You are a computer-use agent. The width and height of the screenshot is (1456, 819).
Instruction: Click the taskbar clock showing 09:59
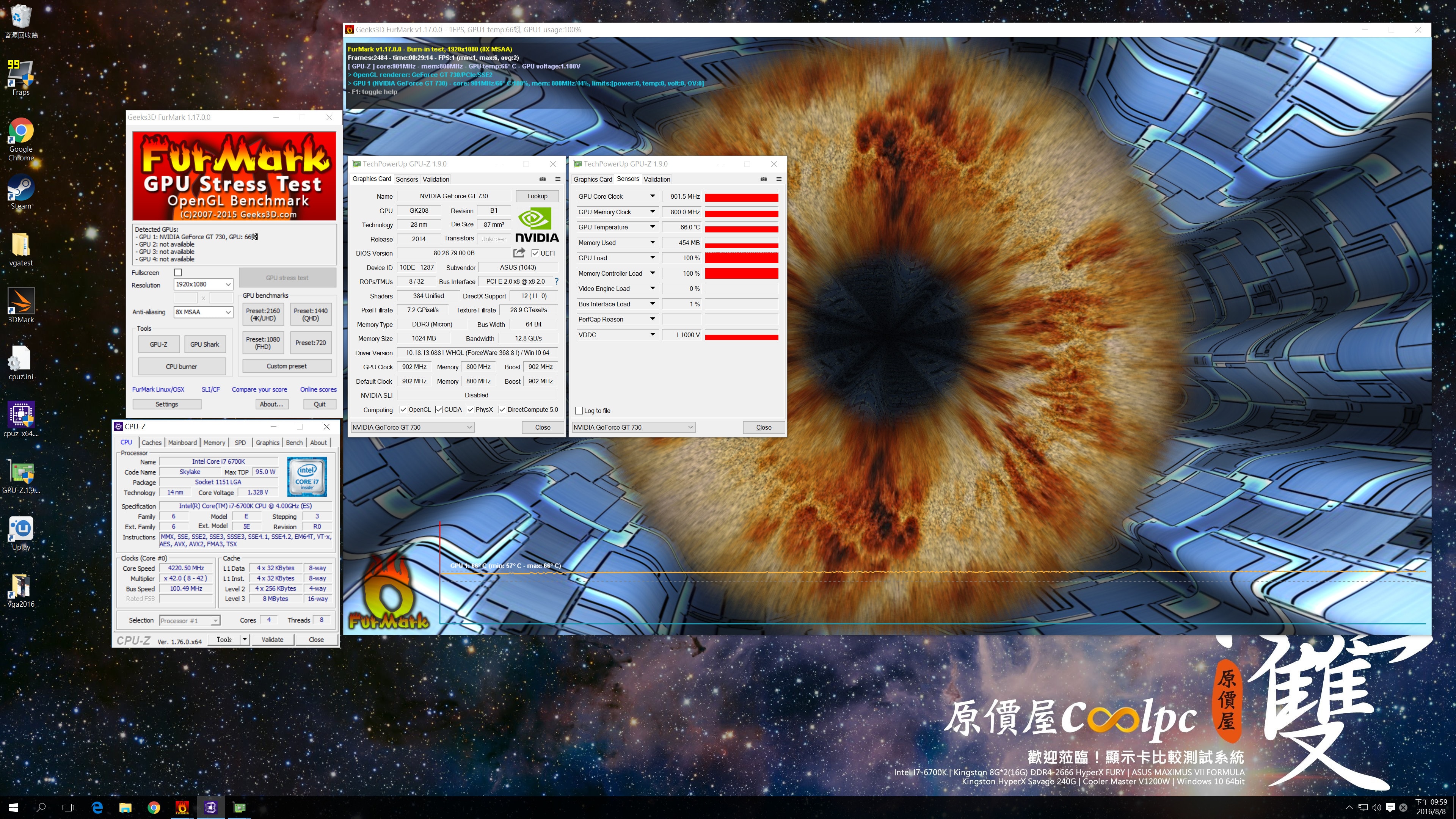pos(1431,807)
